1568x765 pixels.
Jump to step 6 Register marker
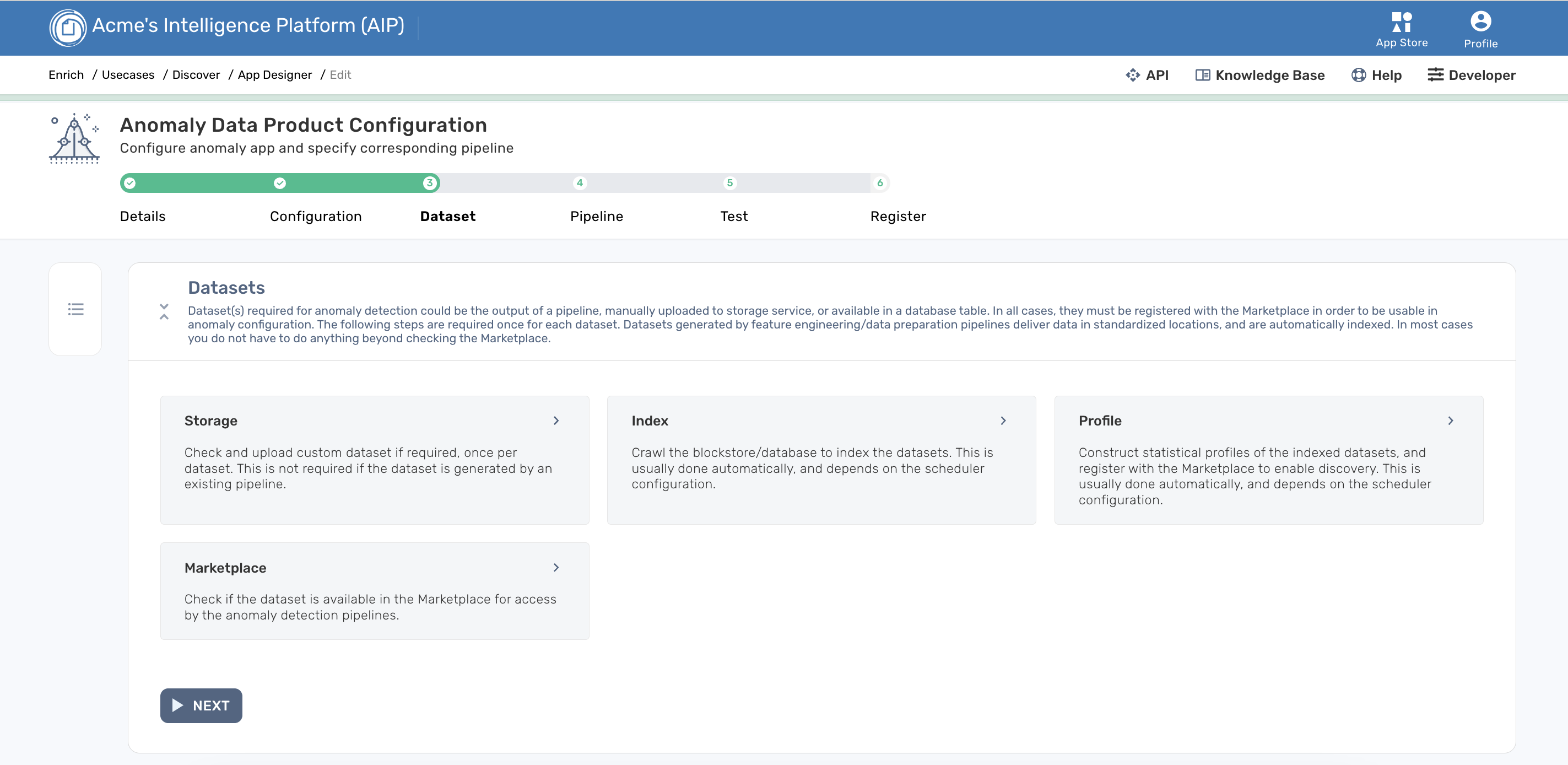click(x=879, y=183)
